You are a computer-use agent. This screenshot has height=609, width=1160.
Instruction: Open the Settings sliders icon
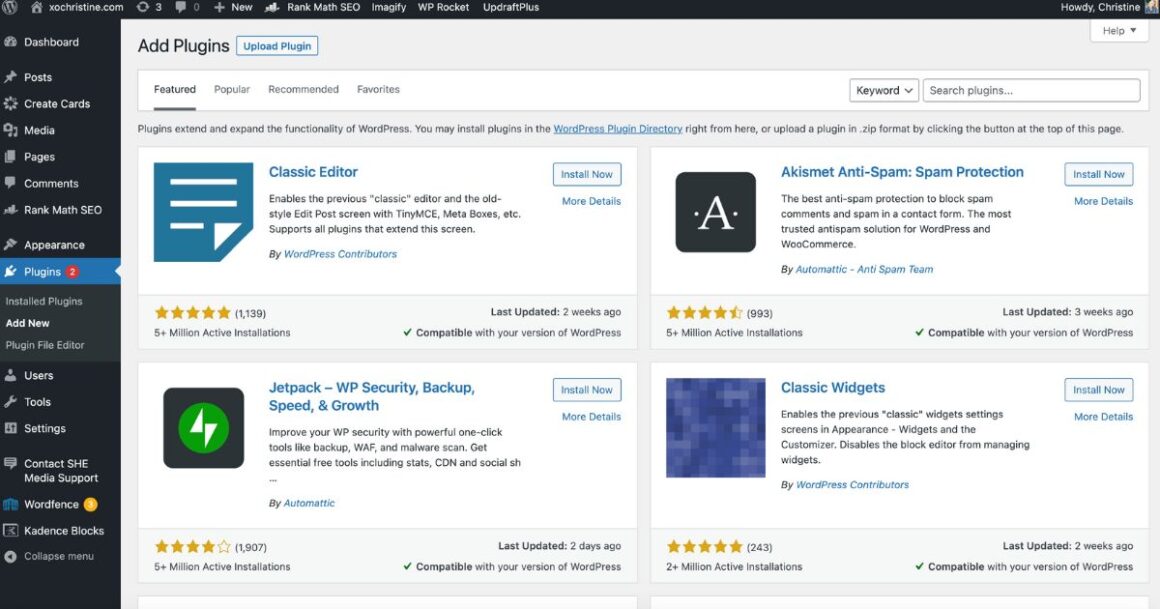pos(10,428)
